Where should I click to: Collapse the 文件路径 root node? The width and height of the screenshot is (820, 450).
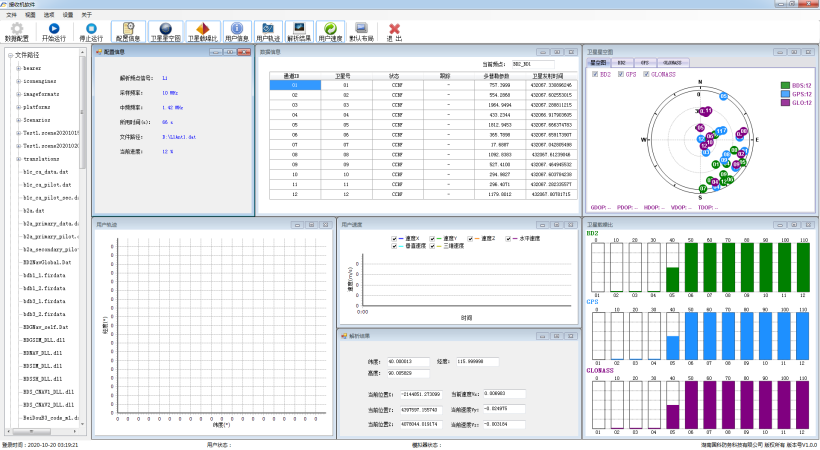[x=10, y=55]
